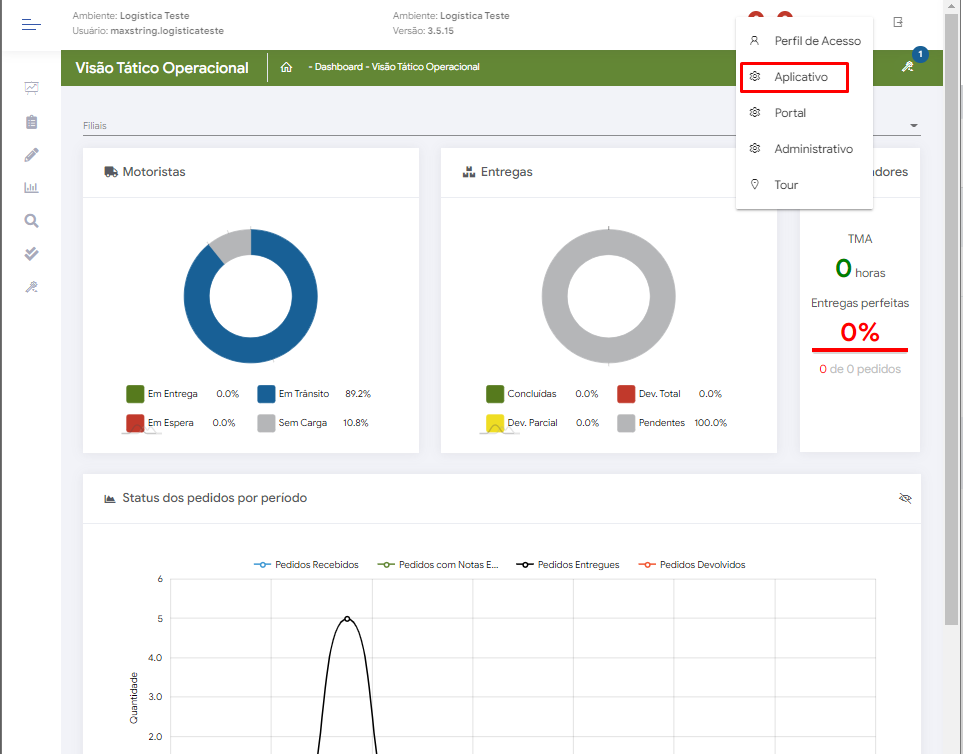Click the magnifying glass sidebar icon
Image resolution: width=963 pixels, height=754 pixels.
tap(32, 221)
